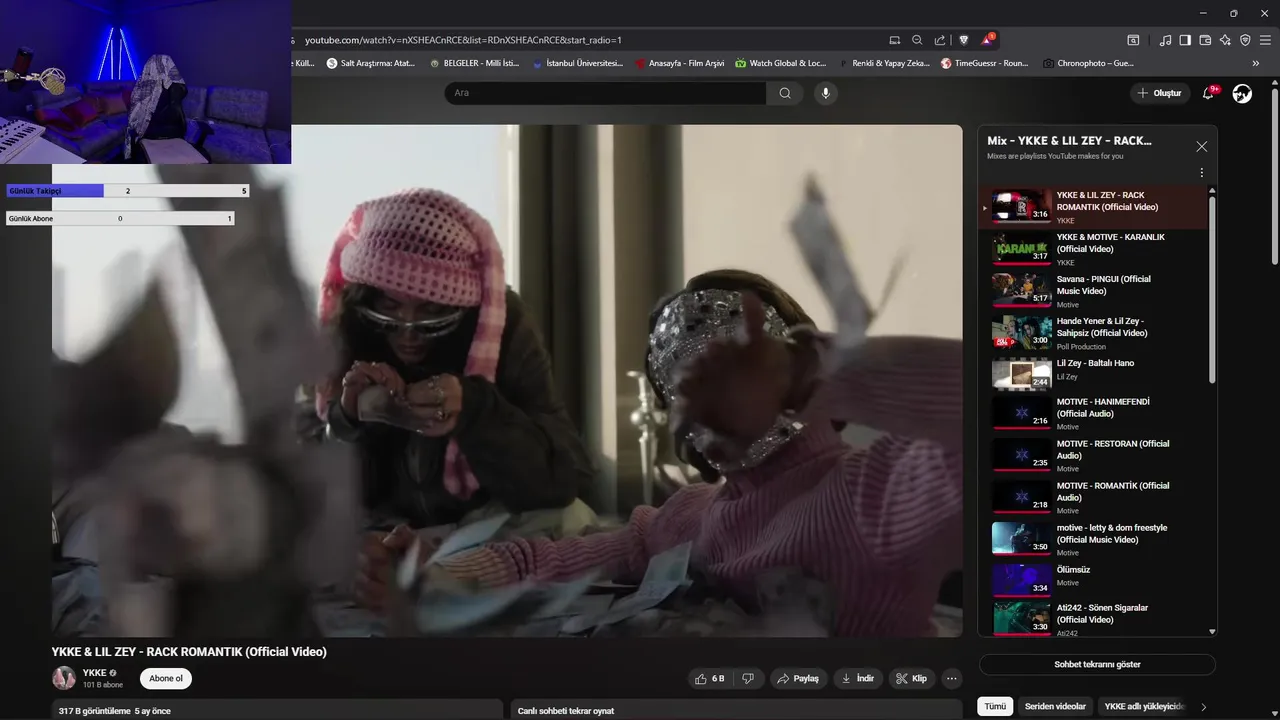Open the Chronophoto bookmark
This screenshot has width=1280, height=720.
point(1088,63)
